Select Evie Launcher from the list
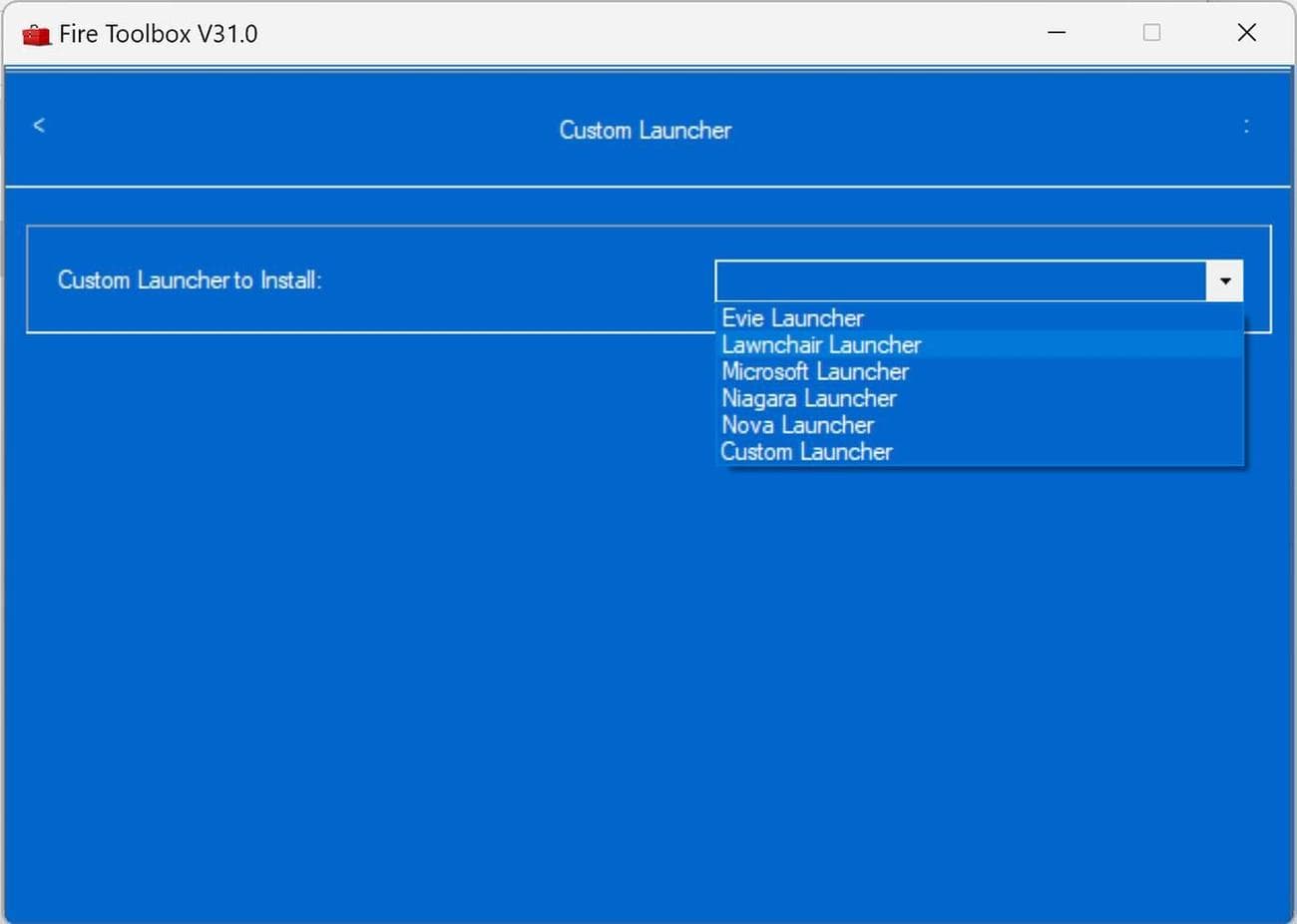Image resolution: width=1297 pixels, height=924 pixels. 792,317
